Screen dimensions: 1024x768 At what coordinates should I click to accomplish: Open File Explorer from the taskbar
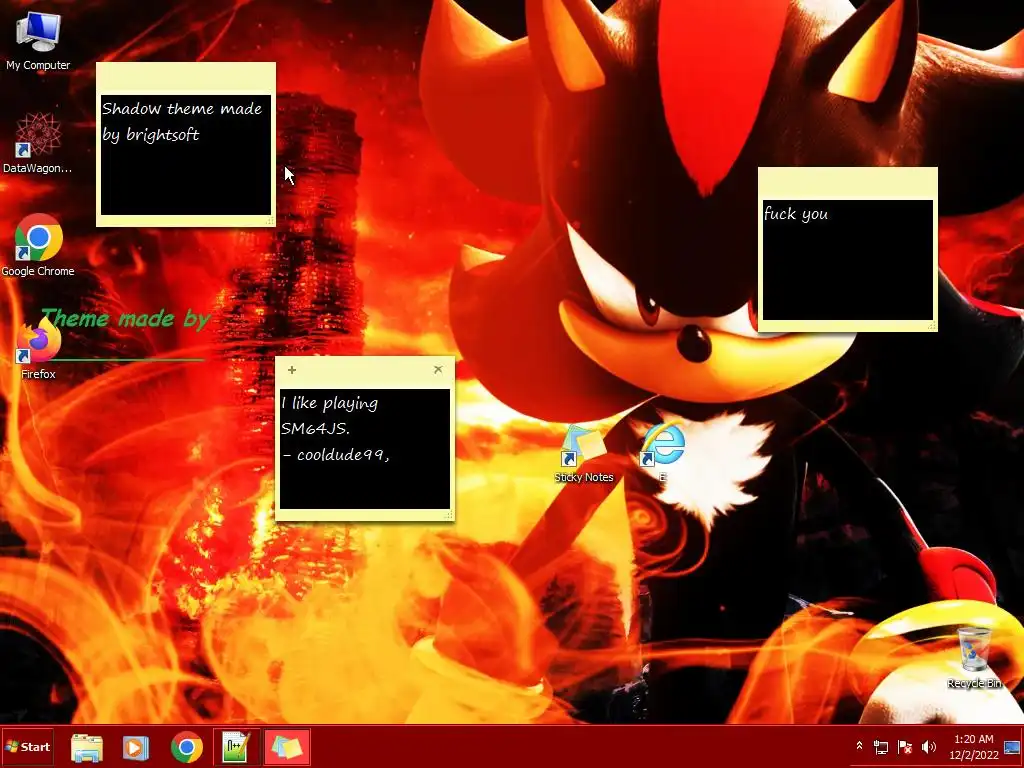point(86,747)
